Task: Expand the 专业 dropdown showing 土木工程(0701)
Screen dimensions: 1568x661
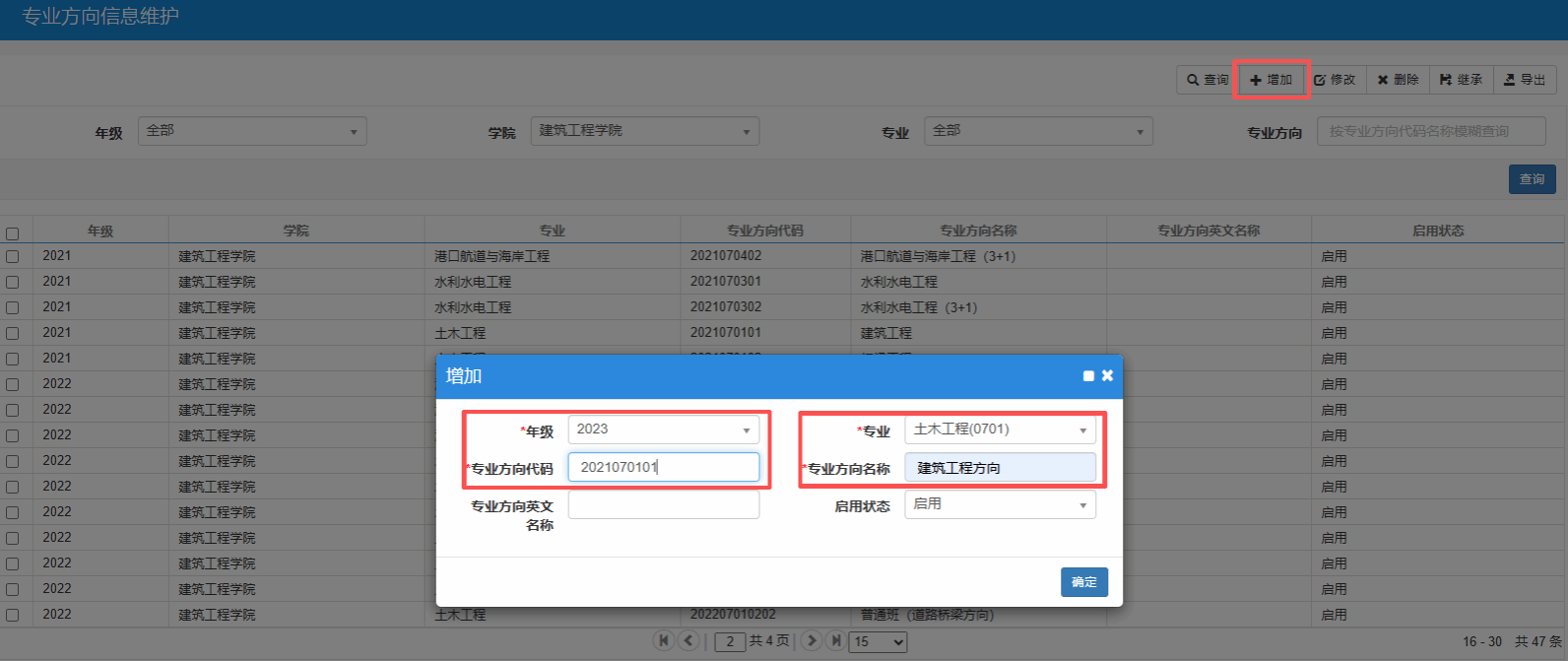Action: [1000, 430]
